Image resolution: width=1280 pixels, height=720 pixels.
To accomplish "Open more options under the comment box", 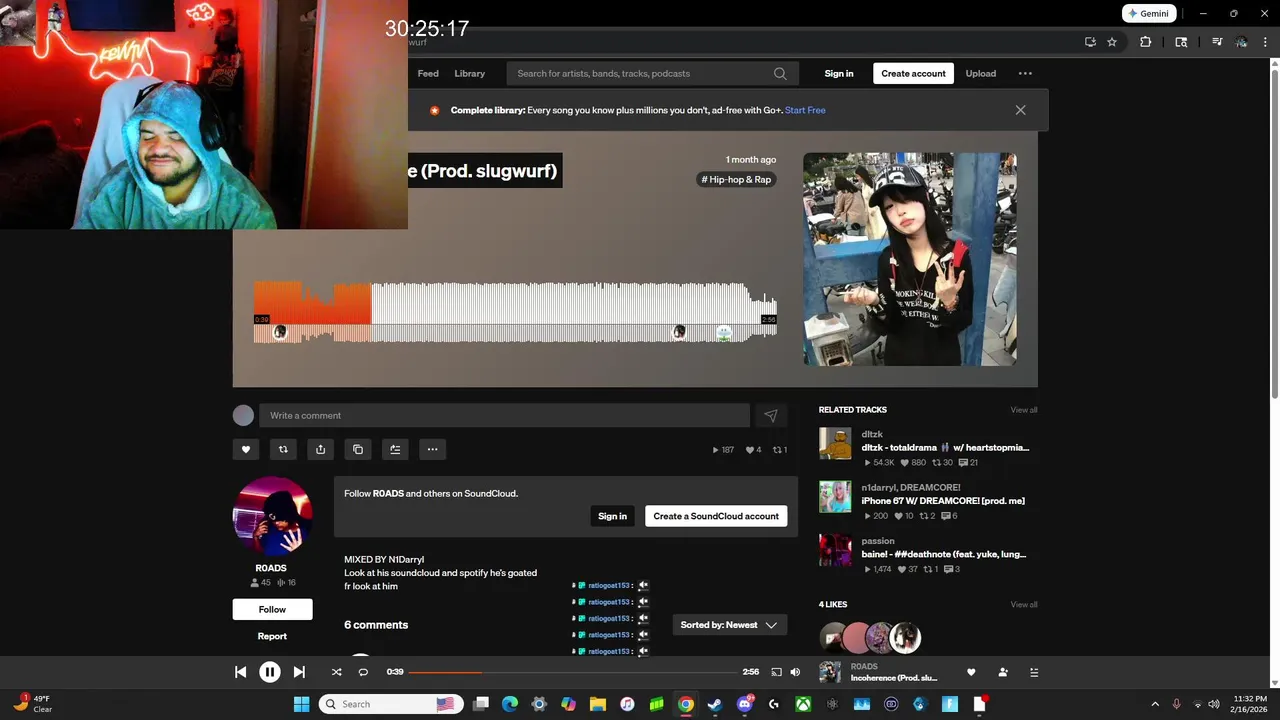I will coord(432,449).
